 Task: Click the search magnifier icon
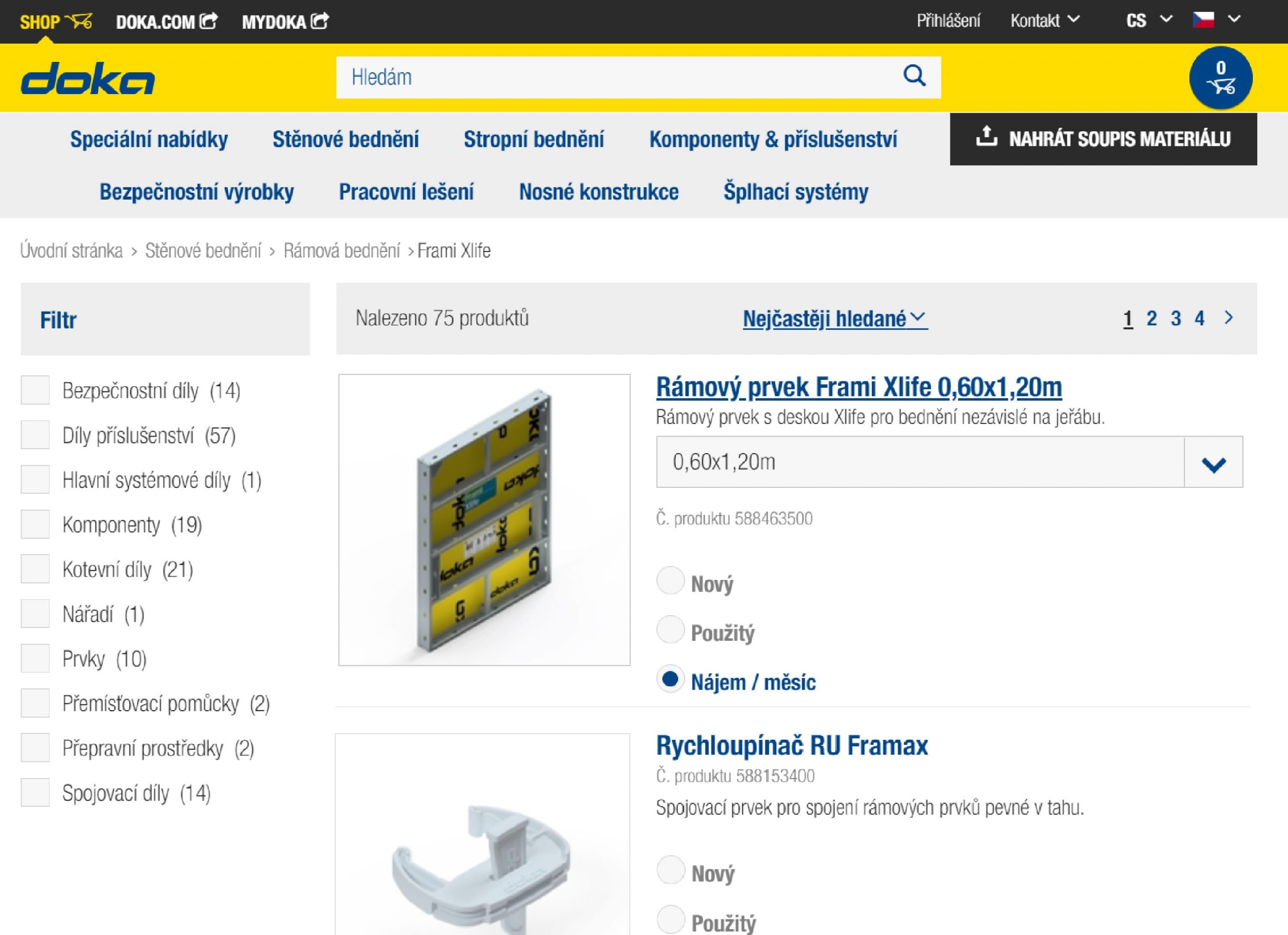914,75
